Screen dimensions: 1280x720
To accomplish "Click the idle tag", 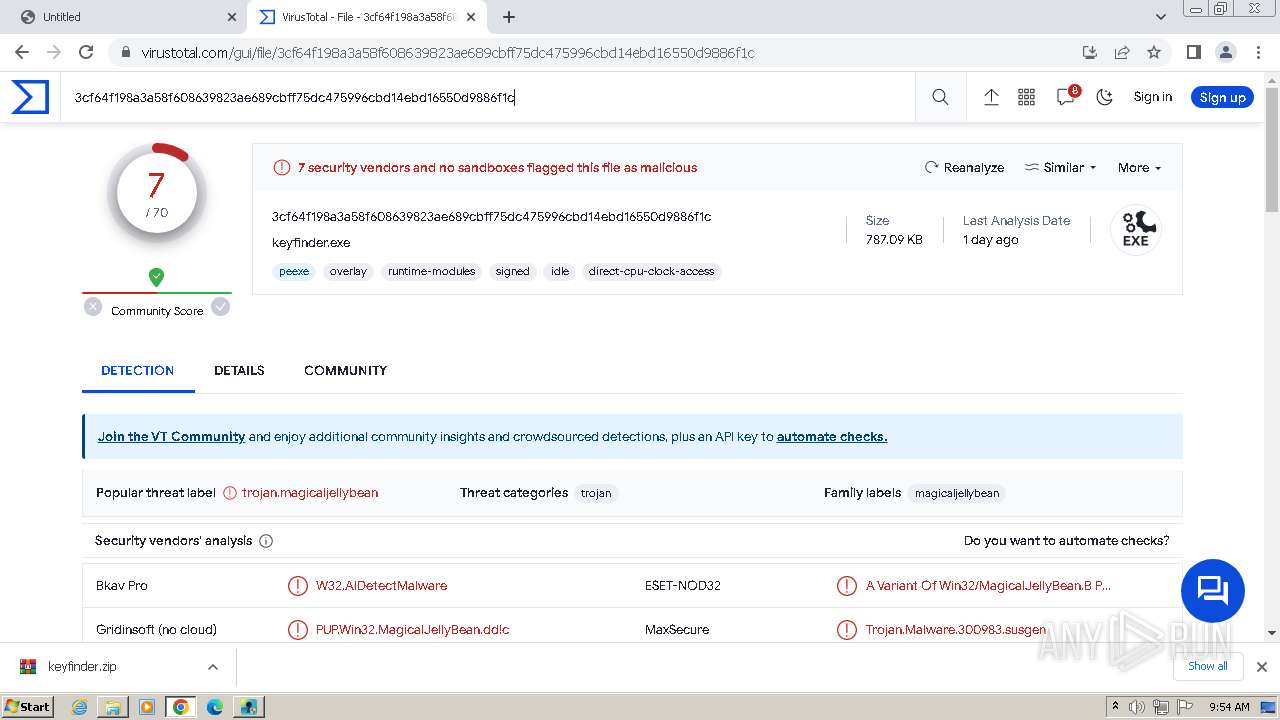I will [x=560, y=271].
